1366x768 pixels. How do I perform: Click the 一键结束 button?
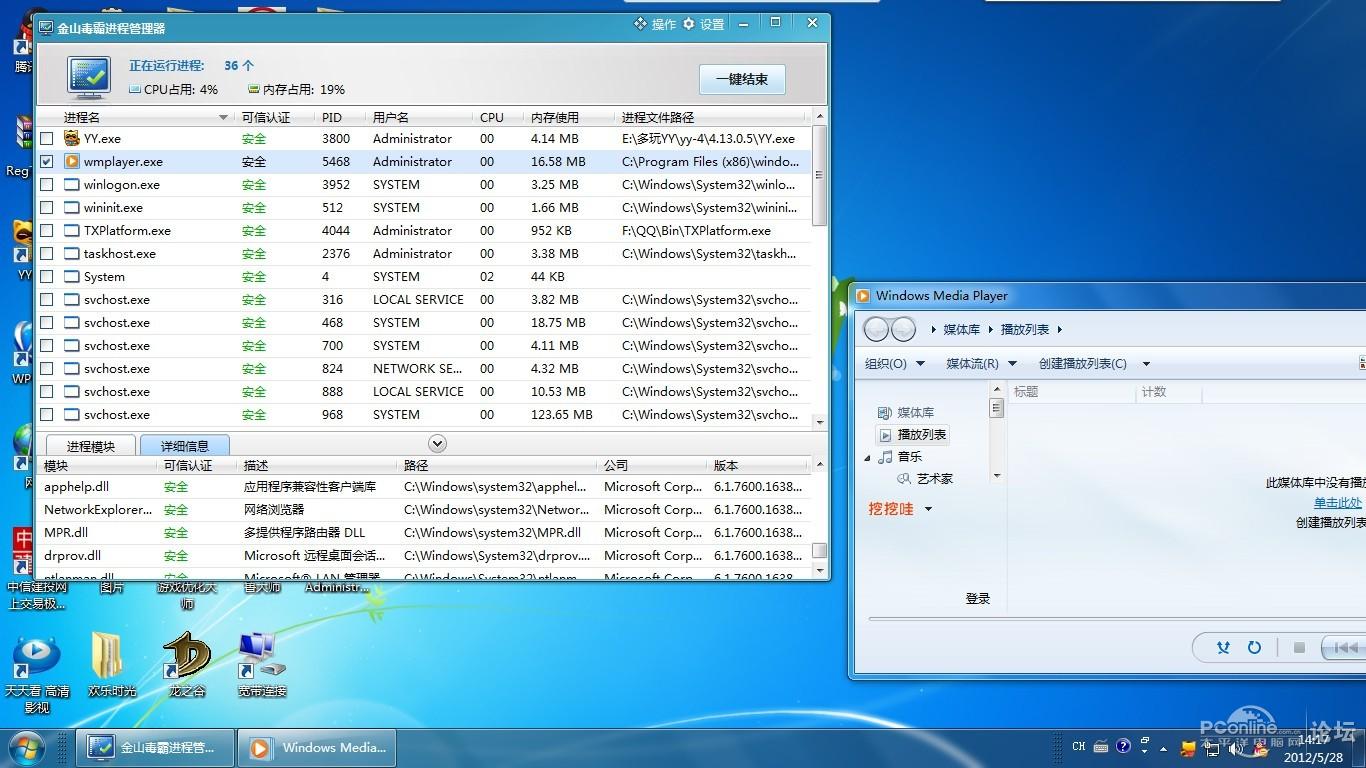(742, 79)
